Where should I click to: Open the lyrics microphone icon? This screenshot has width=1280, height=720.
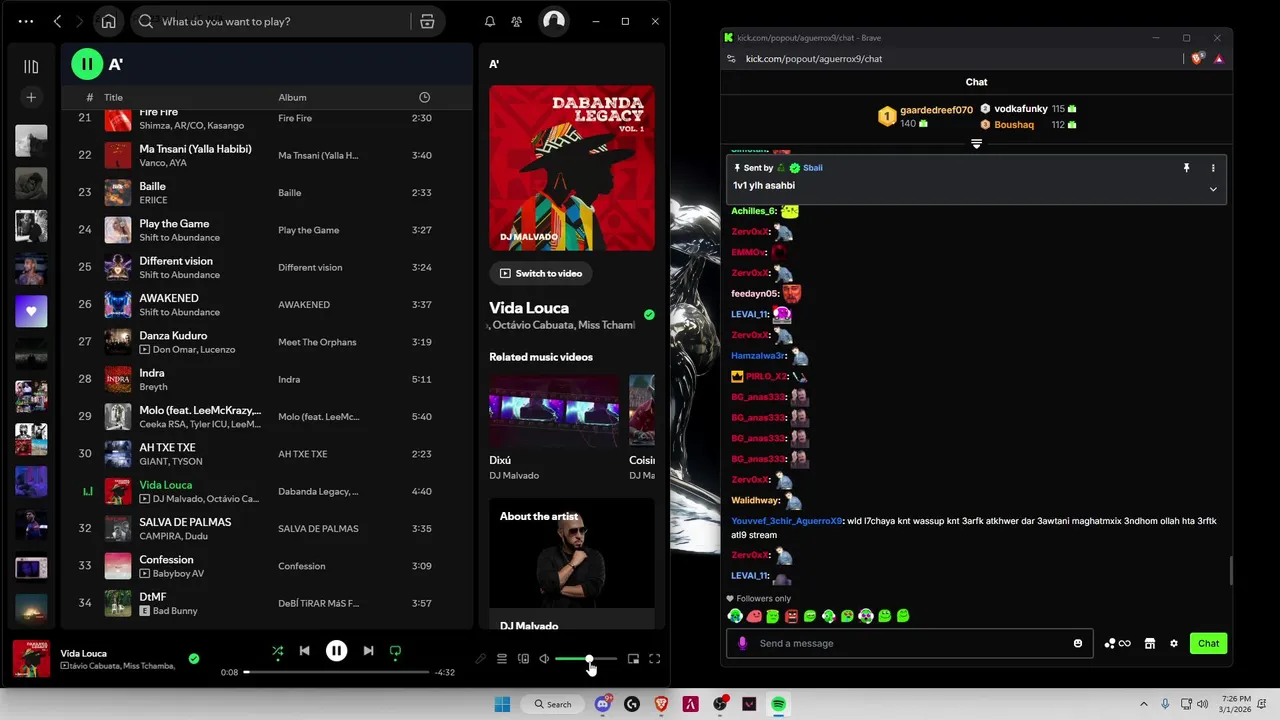[x=481, y=659]
